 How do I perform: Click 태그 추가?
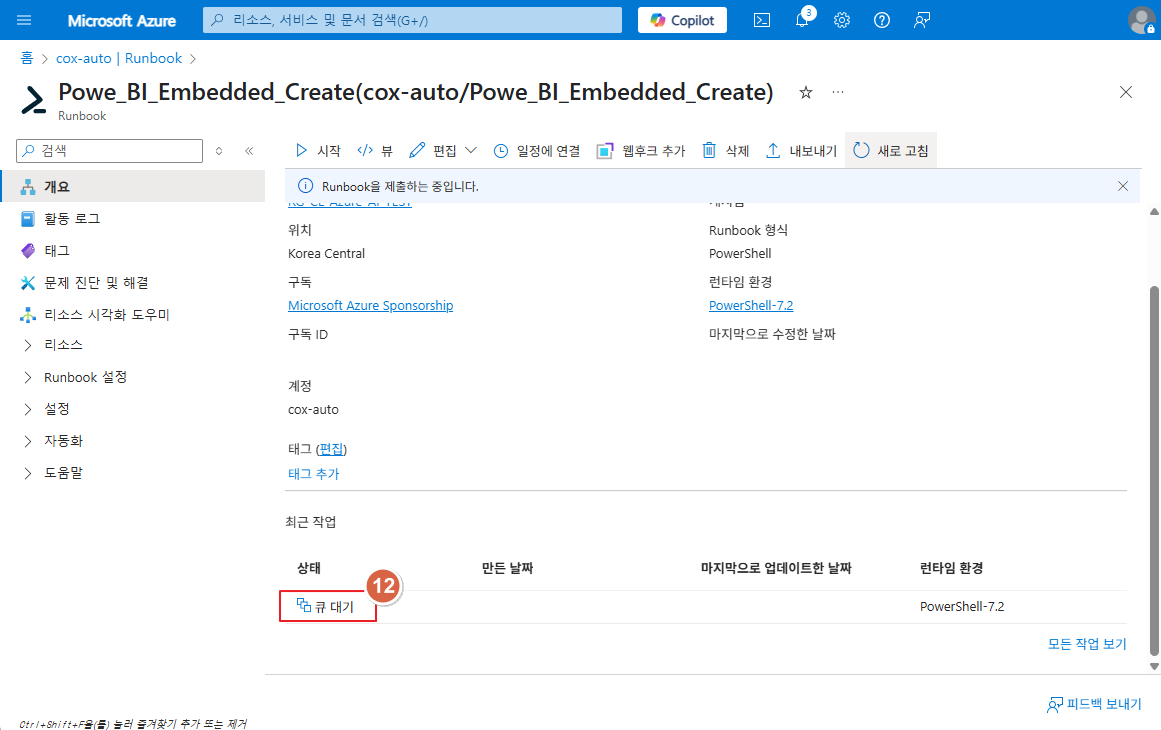point(314,474)
